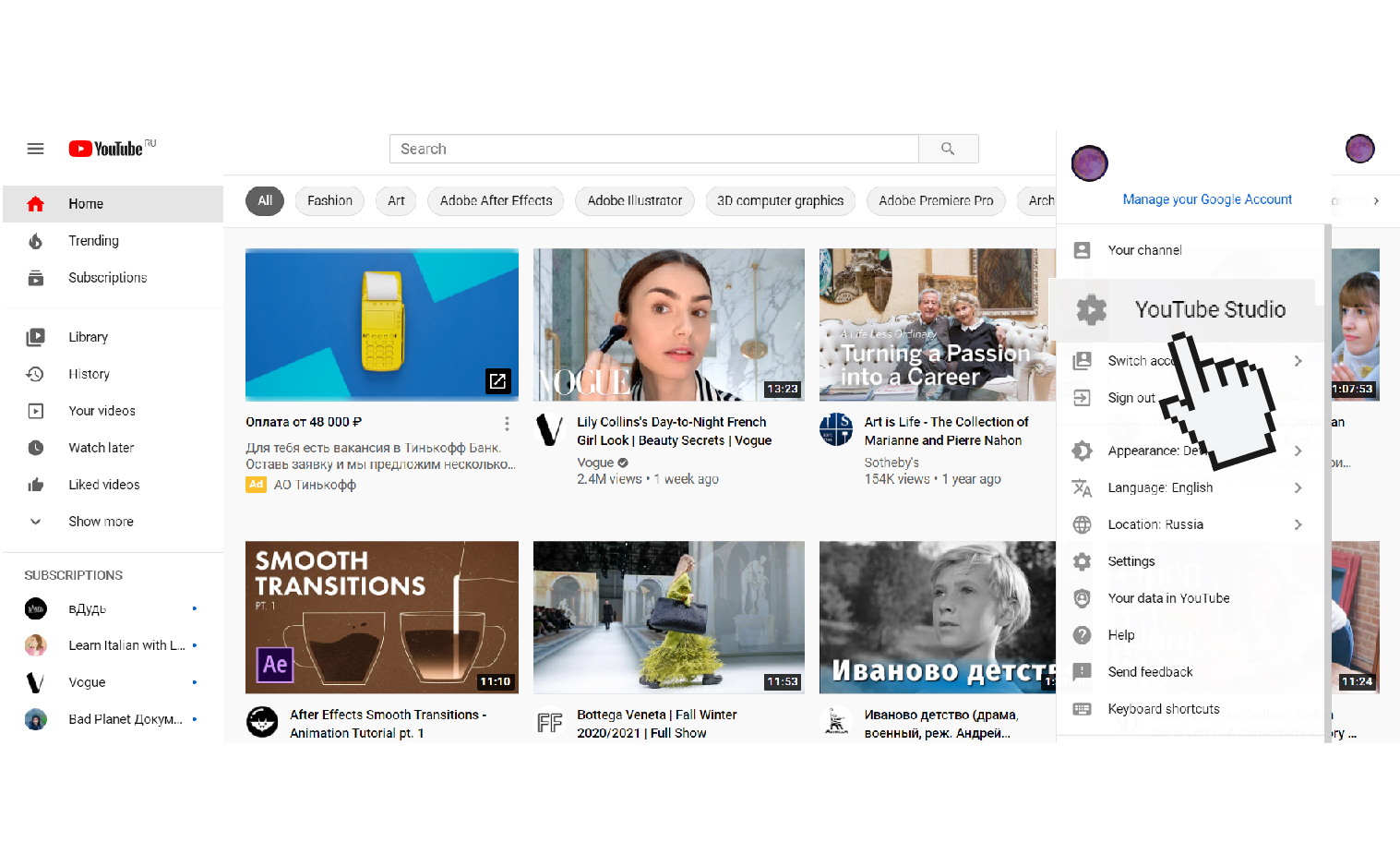1400x866 pixels.
Task: Open Lily Collins's Day-to-Night video title
Action: point(675,431)
